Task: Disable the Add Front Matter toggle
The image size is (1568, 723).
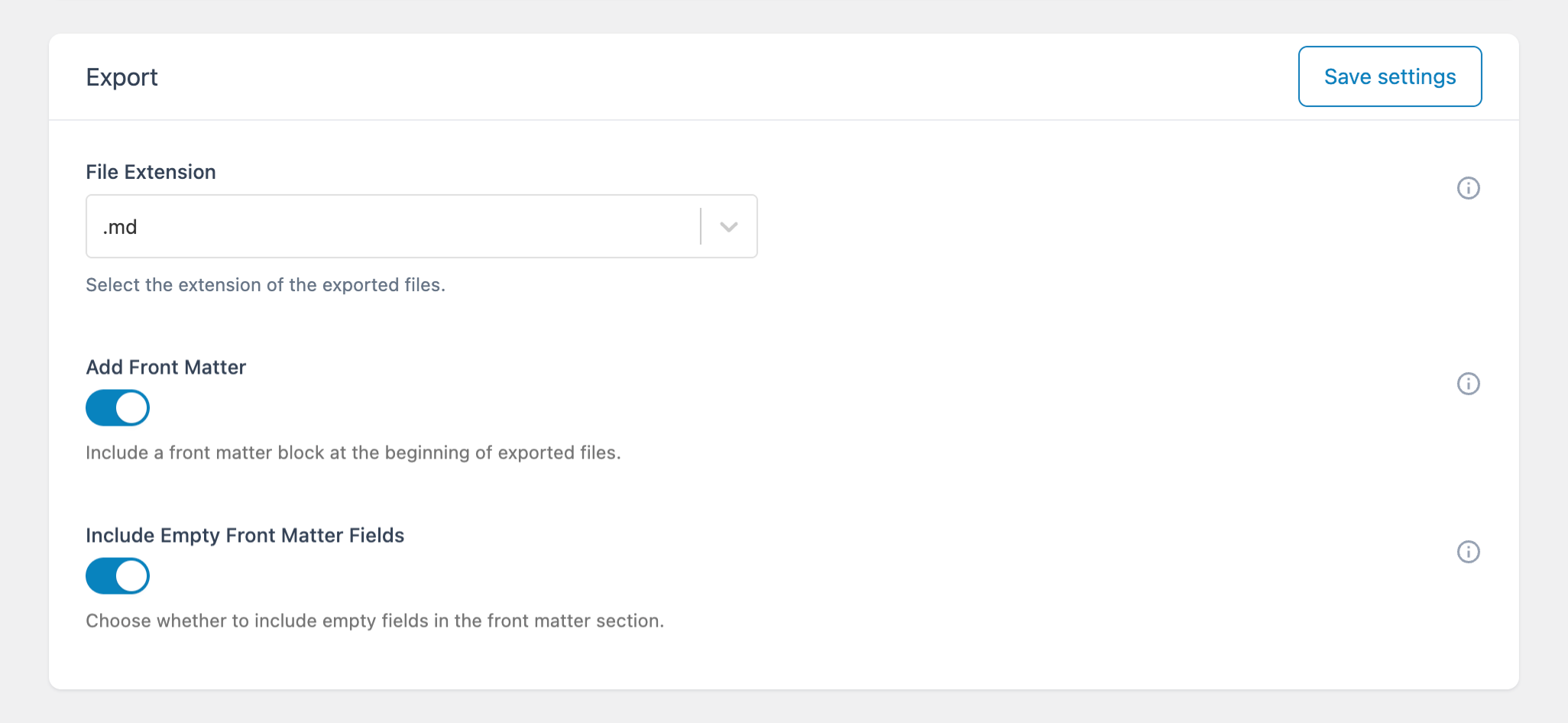Action: pyautogui.click(x=117, y=407)
